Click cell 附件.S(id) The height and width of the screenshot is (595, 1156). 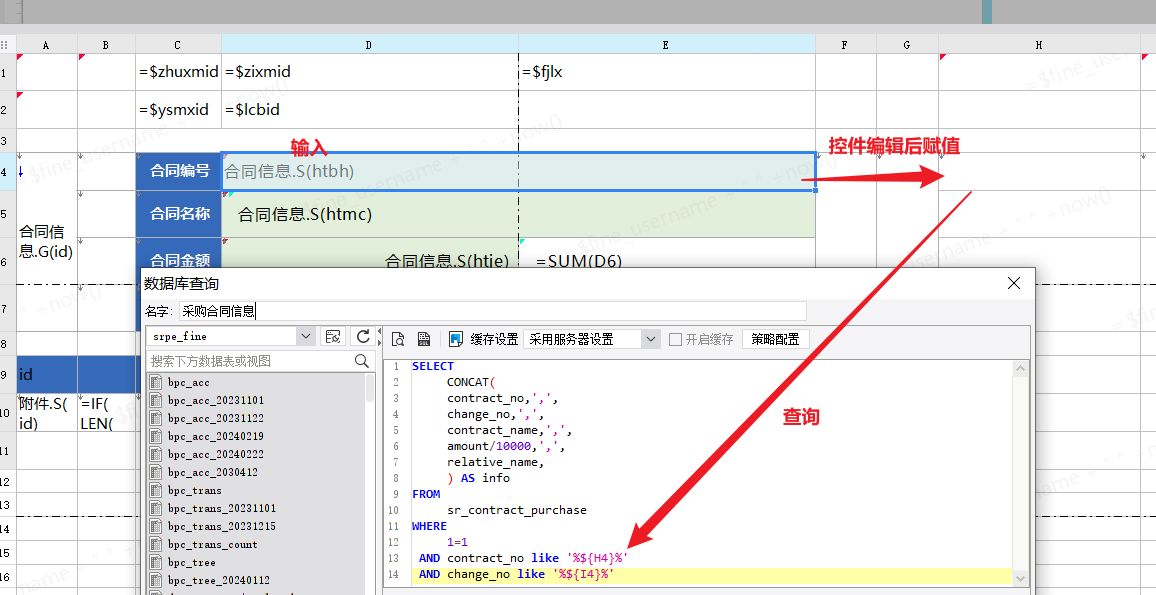click(x=46, y=413)
